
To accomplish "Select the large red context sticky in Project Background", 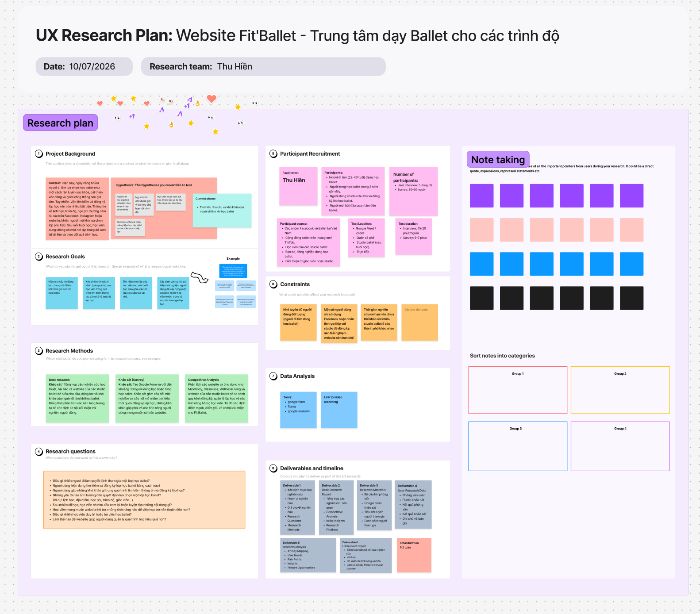I will tap(78, 208).
